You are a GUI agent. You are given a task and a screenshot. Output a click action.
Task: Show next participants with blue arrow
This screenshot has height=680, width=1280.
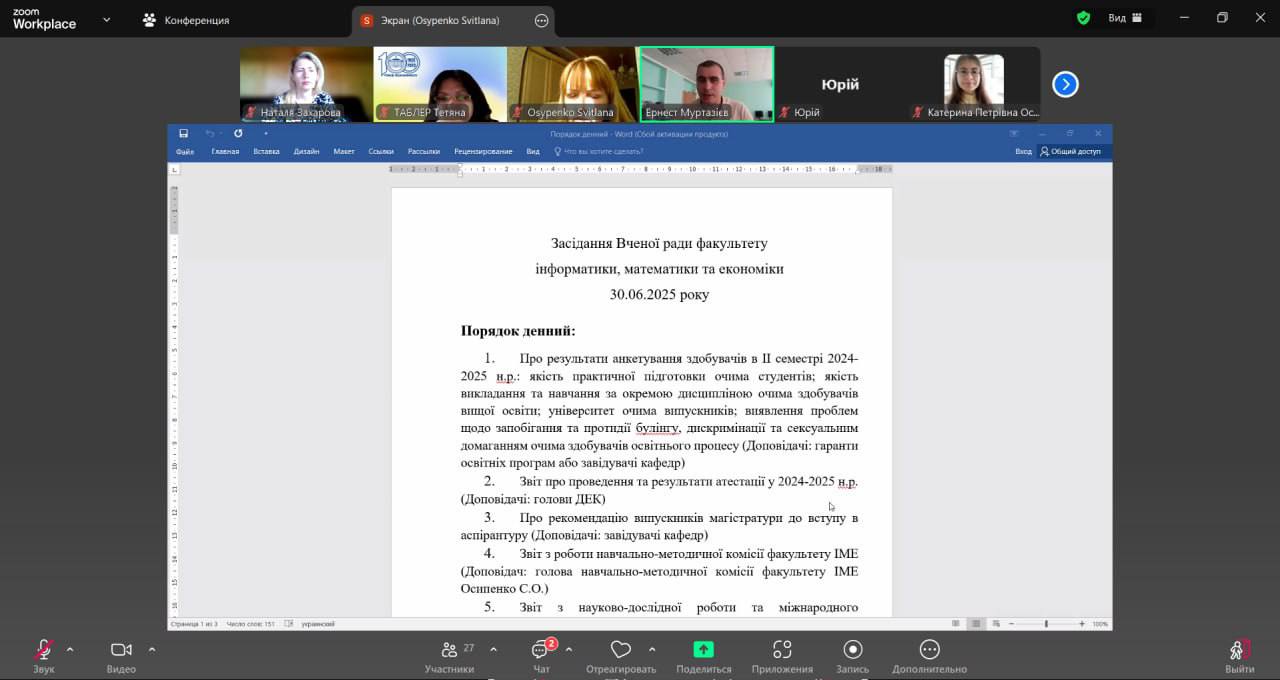(1065, 85)
